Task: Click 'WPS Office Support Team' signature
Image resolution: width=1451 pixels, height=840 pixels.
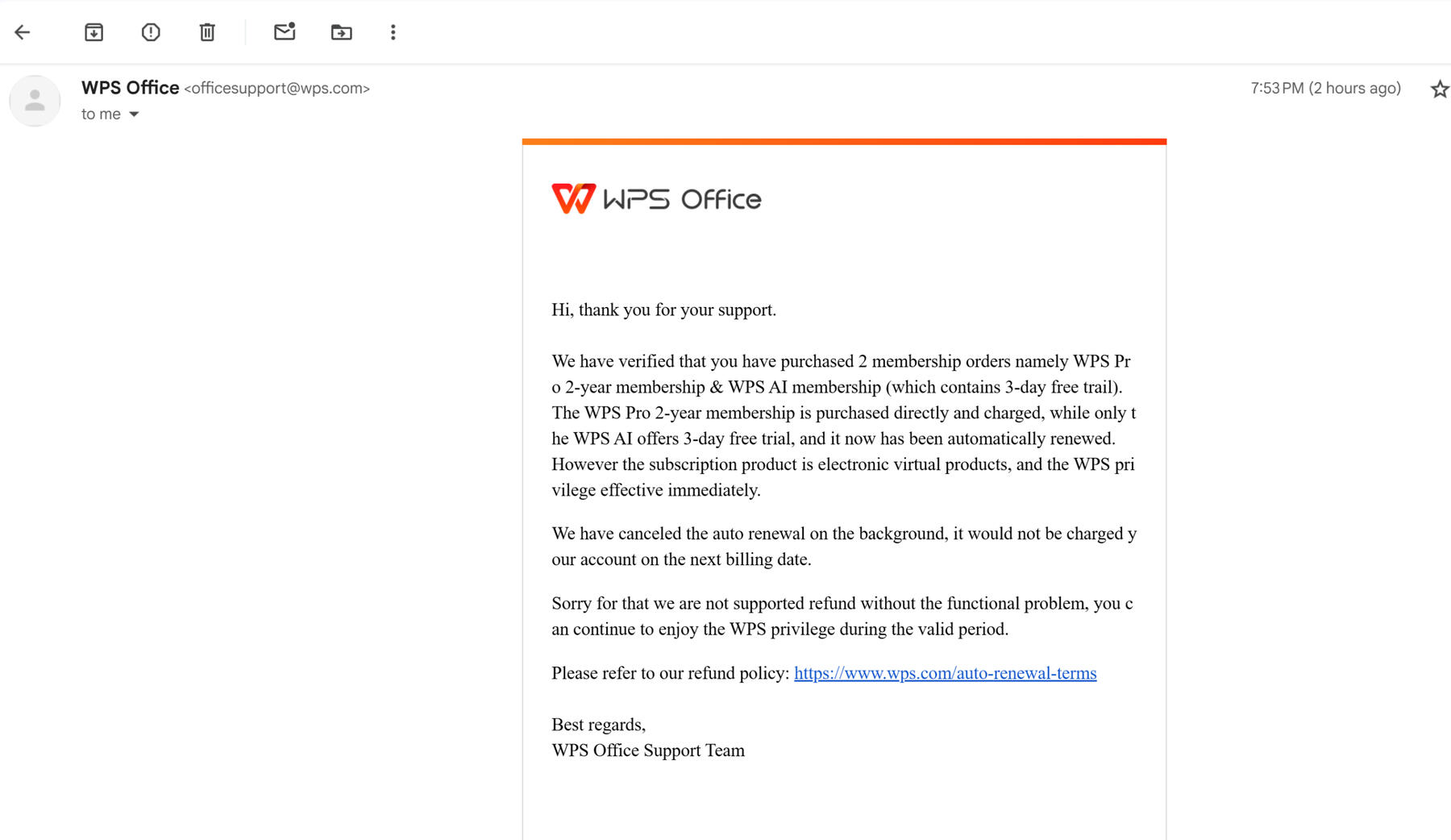Action: [648, 751]
